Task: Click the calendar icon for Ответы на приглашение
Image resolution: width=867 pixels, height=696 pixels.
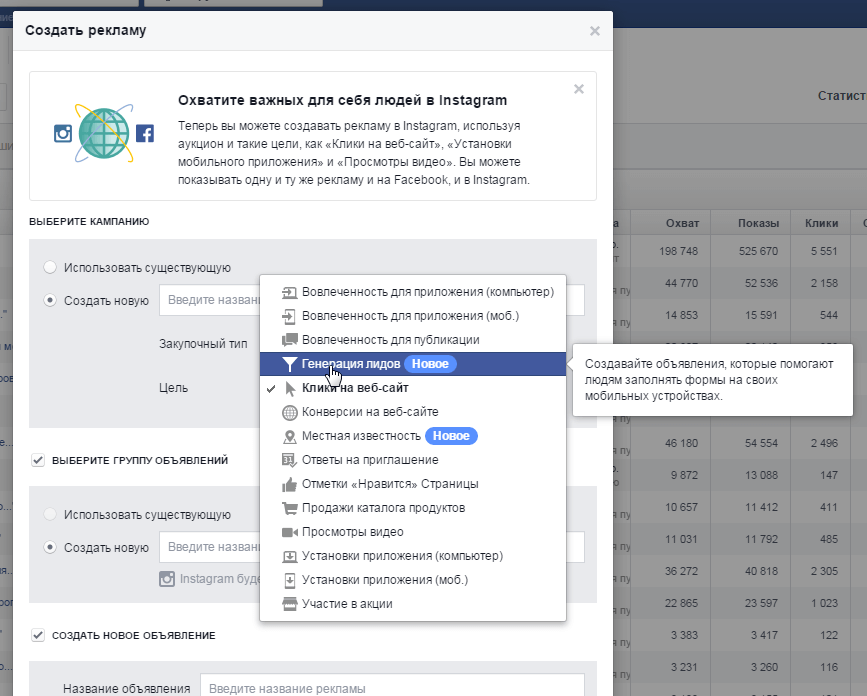Action: click(x=290, y=460)
